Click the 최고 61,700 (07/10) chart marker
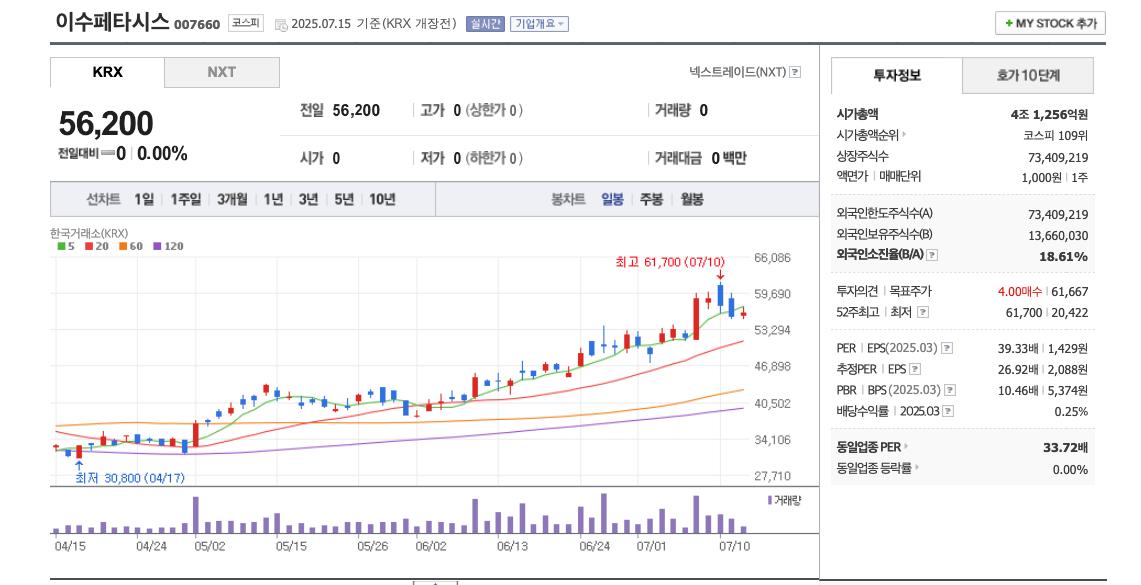This screenshot has height=585, width=1141. (x=670, y=262)
